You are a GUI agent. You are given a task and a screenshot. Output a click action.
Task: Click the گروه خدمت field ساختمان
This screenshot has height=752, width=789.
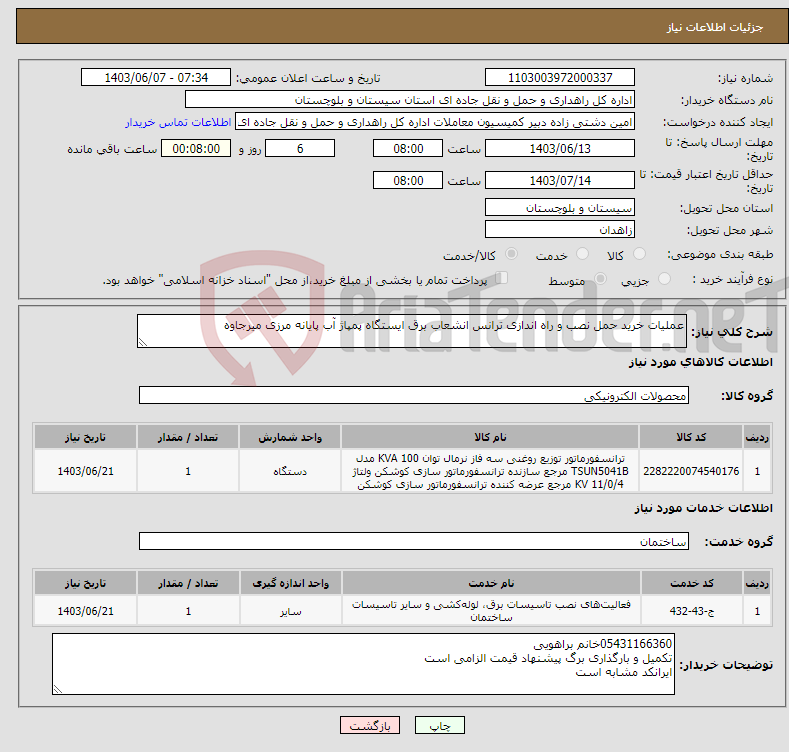[414, 542]
